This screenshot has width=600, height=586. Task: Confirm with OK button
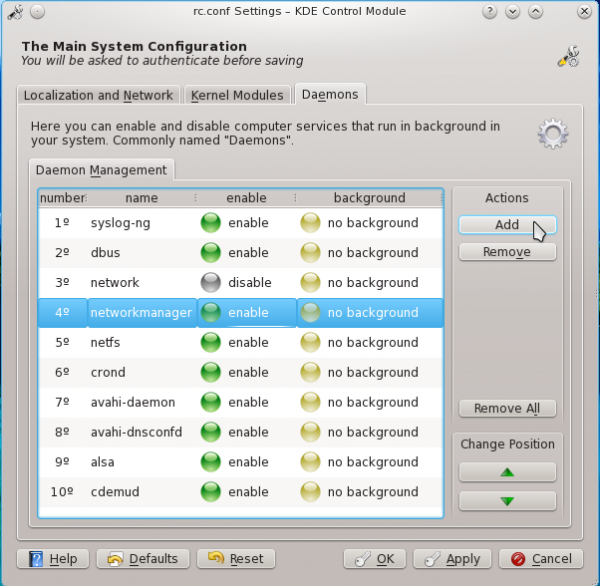coord(375,559)
